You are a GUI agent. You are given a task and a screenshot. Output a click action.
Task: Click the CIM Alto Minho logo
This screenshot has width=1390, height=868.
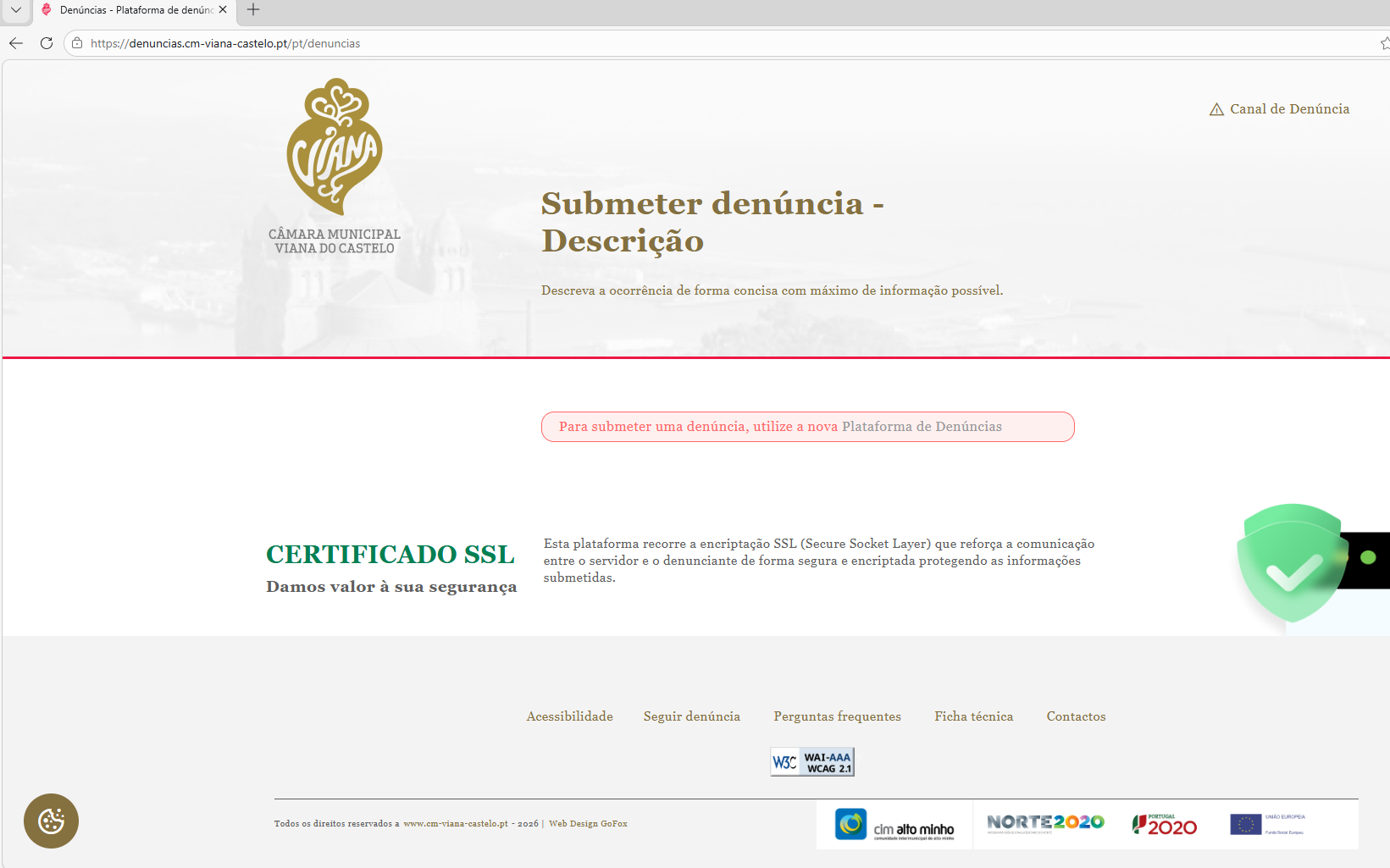pos(894,825)
